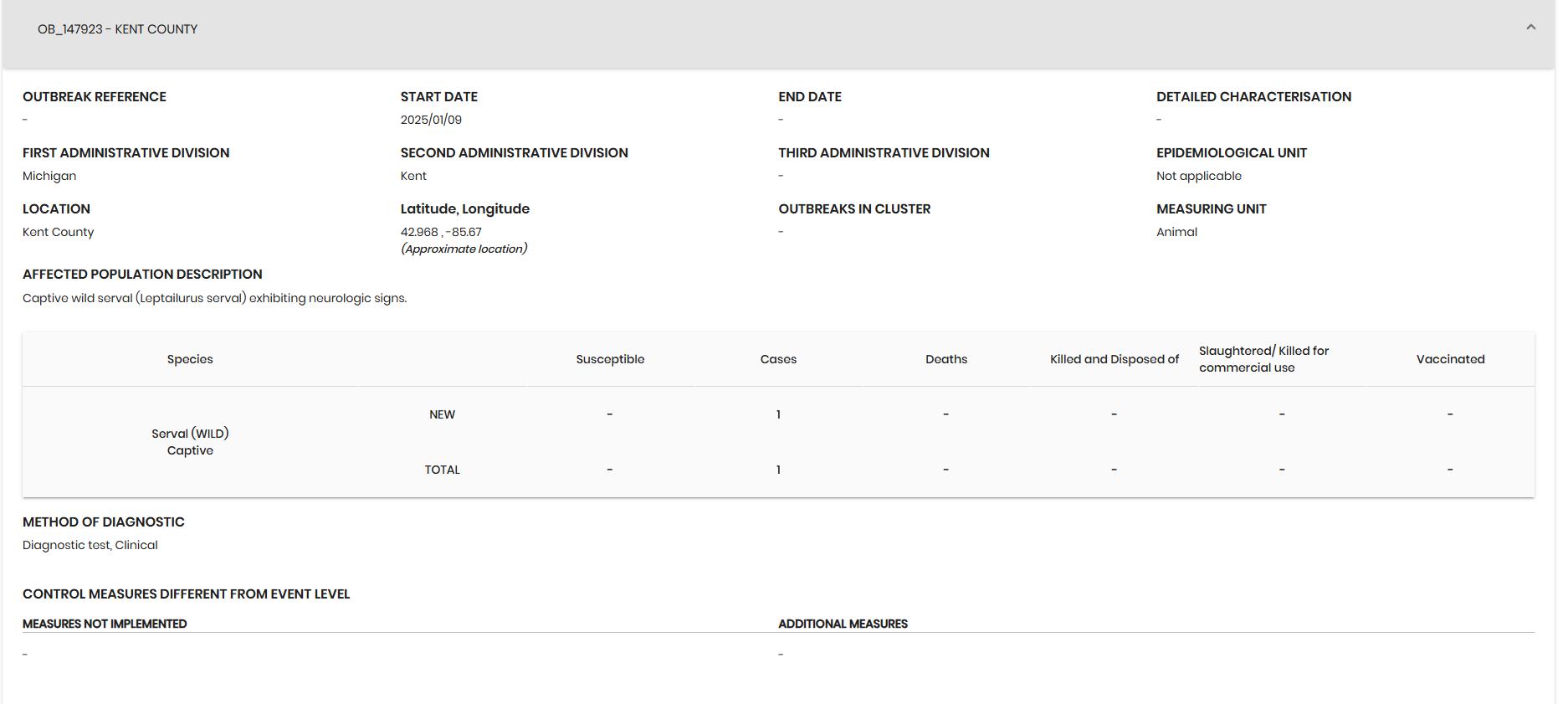Click the Cases column header
This screenshot has width=1568, height=704.
778,359
